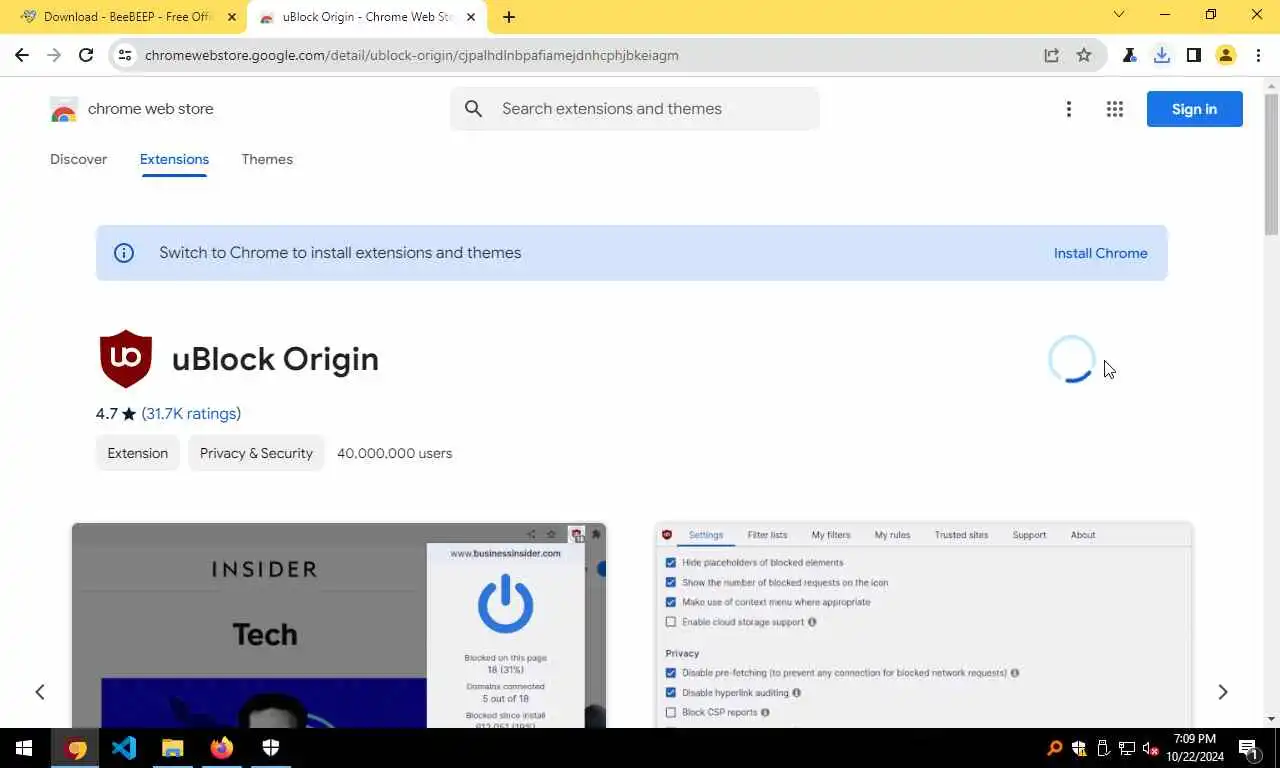Image resolution: width=1280 pixels, height=768 pixels.
Task: Reload the current page
Action: pos(86,55)
